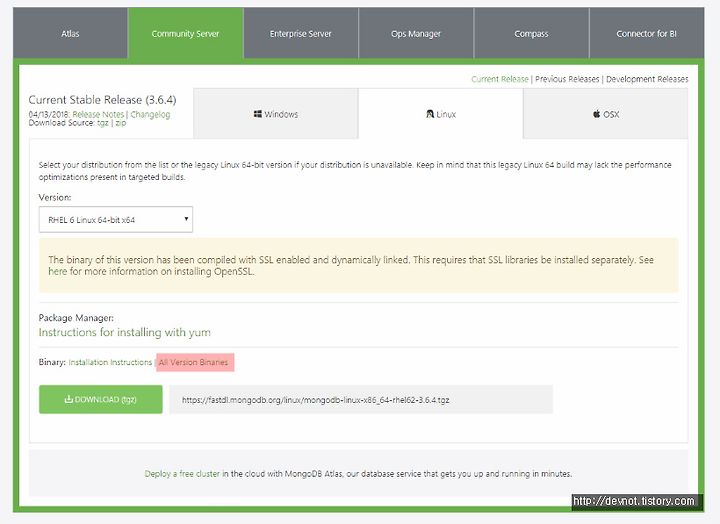Click the Linux penguin icon
Screen dimensions: 720x524
430,114
